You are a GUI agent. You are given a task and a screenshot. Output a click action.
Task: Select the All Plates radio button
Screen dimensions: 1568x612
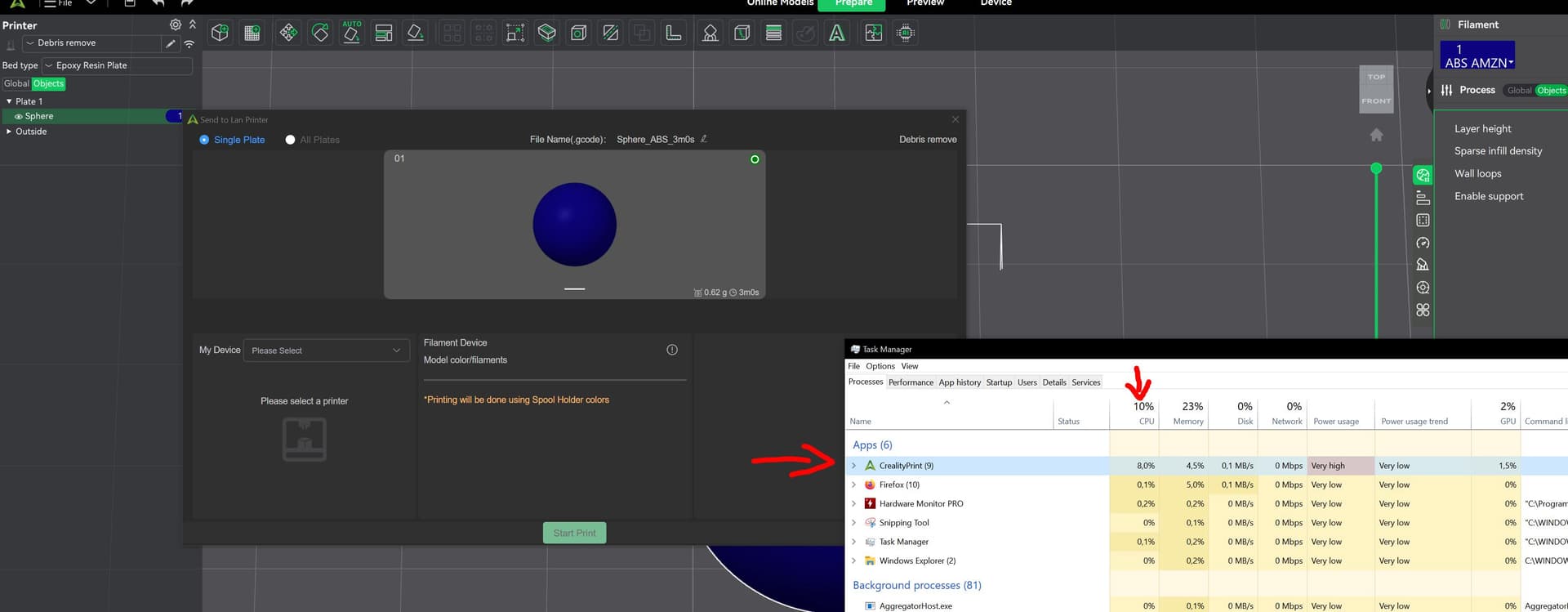click(290, 140)
